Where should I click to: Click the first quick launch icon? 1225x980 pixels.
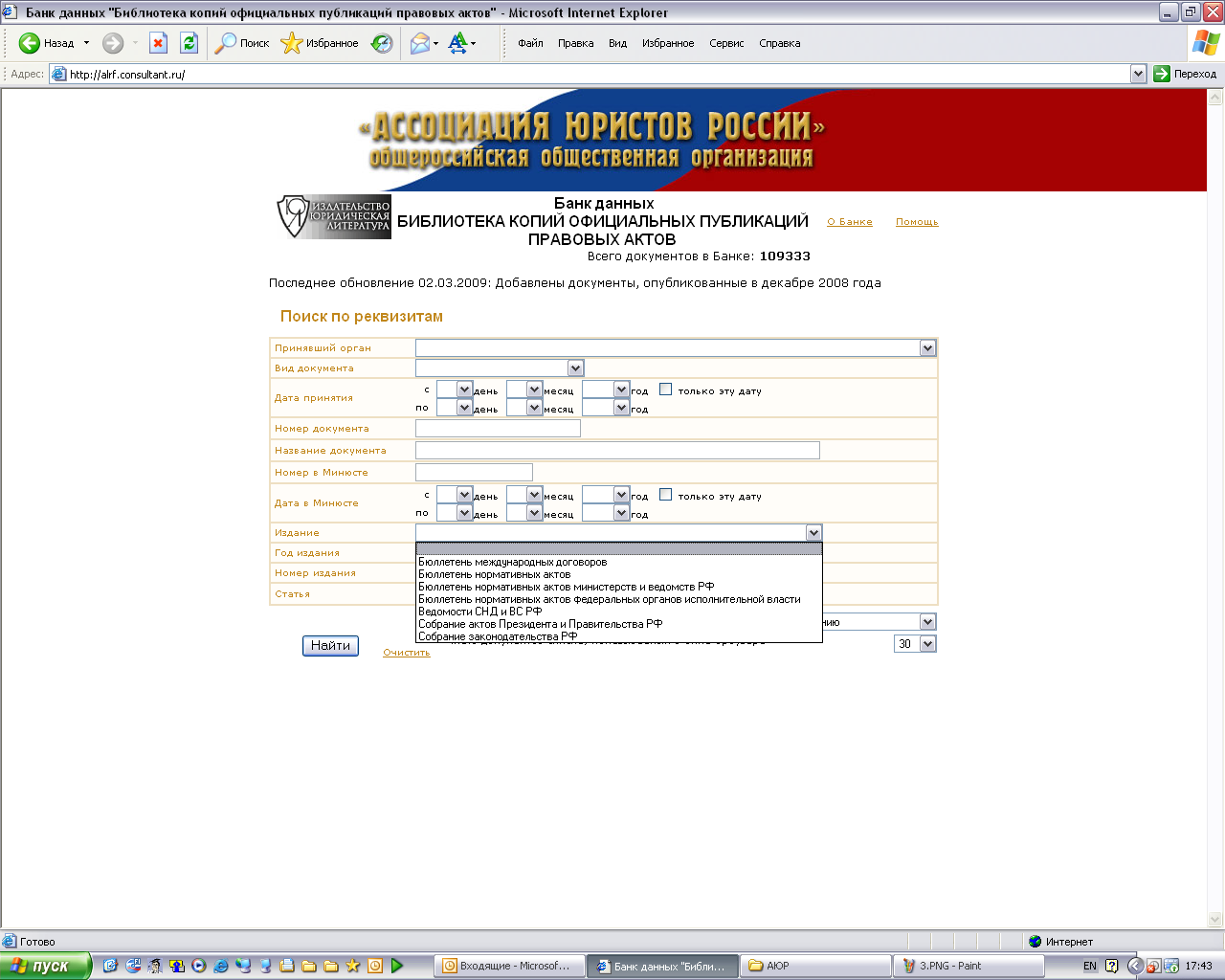(x=110, y=966)
